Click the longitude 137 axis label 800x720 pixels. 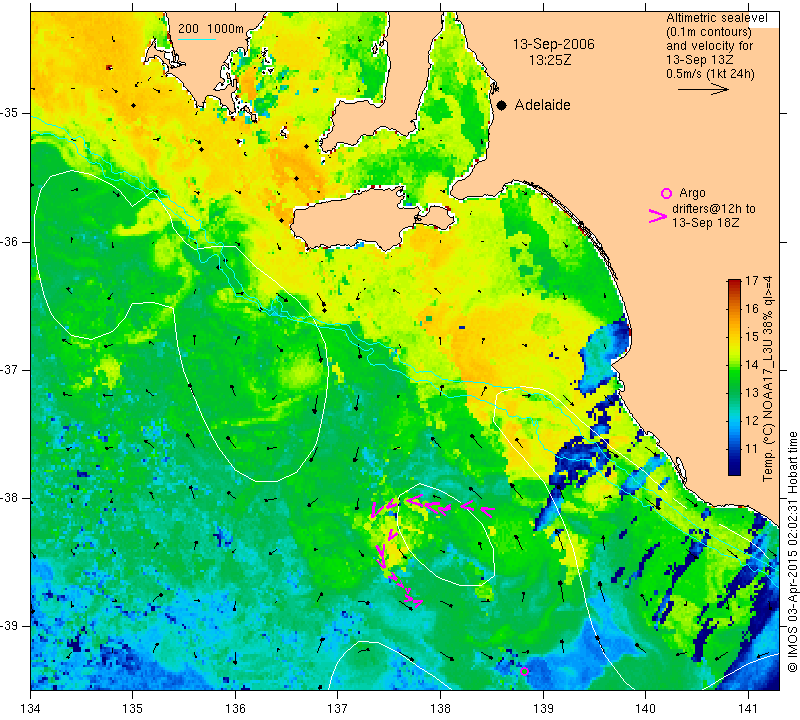(x=337, y=709)
